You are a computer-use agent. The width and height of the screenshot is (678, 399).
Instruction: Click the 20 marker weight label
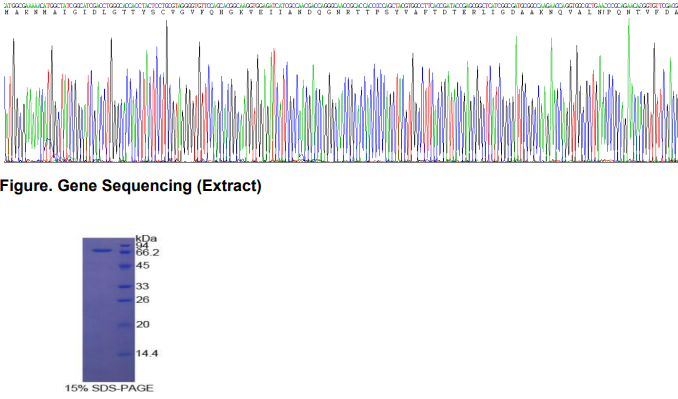tap(143, 324)
